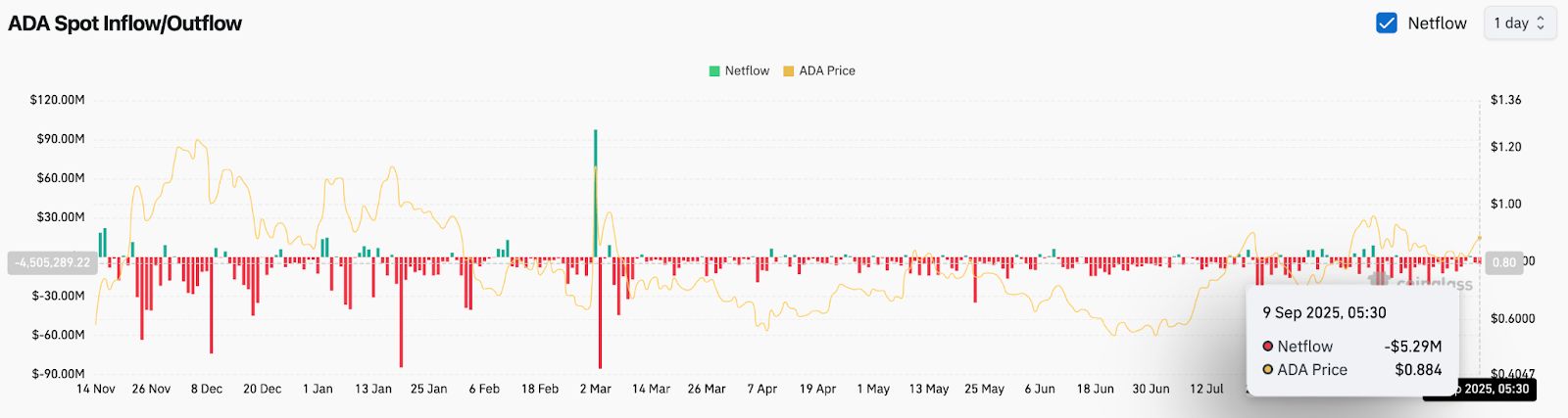Click the $-90.00M y-axis label

(59, 374)
